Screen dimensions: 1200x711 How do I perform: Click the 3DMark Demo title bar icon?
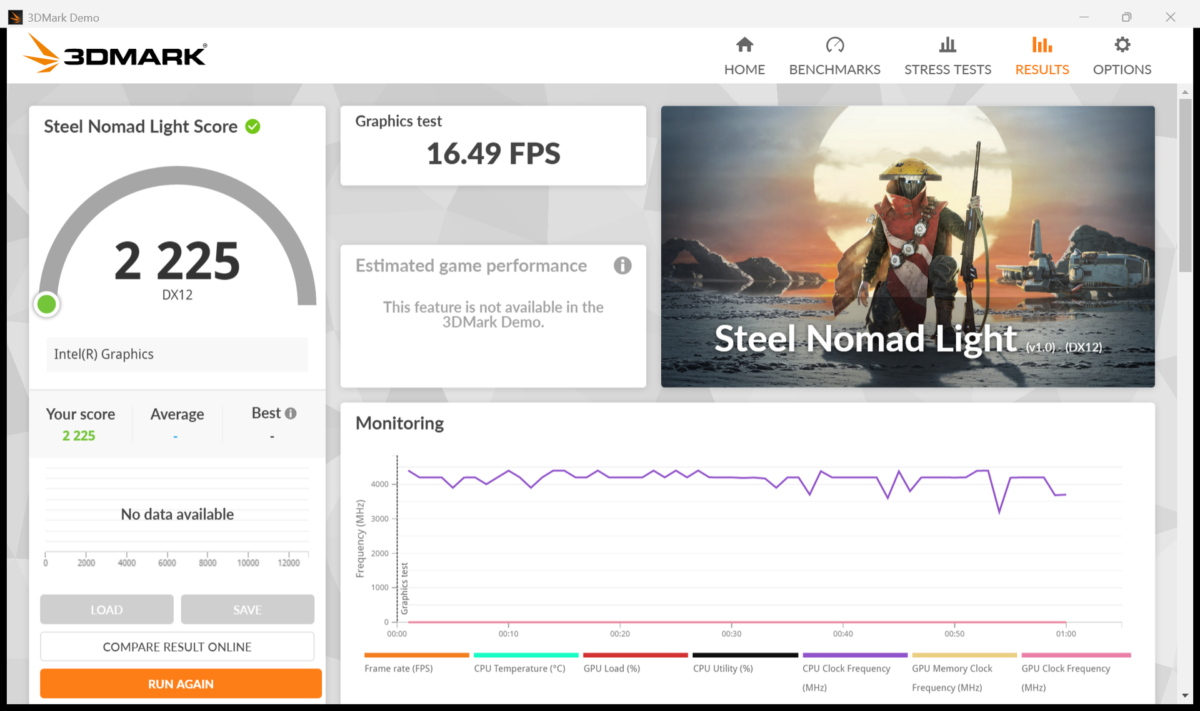pyautogui.click(x=15, y=17)
